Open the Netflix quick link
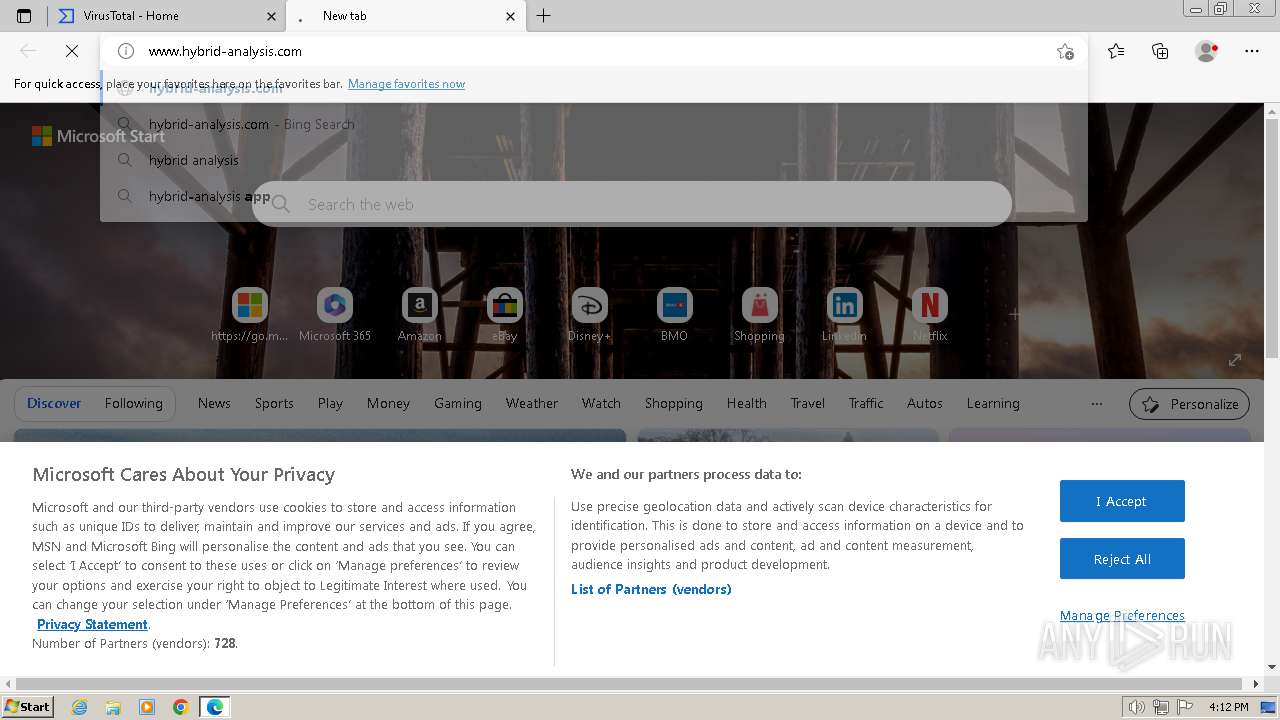This screenshot has height=720, width=1280. point(930,315)
